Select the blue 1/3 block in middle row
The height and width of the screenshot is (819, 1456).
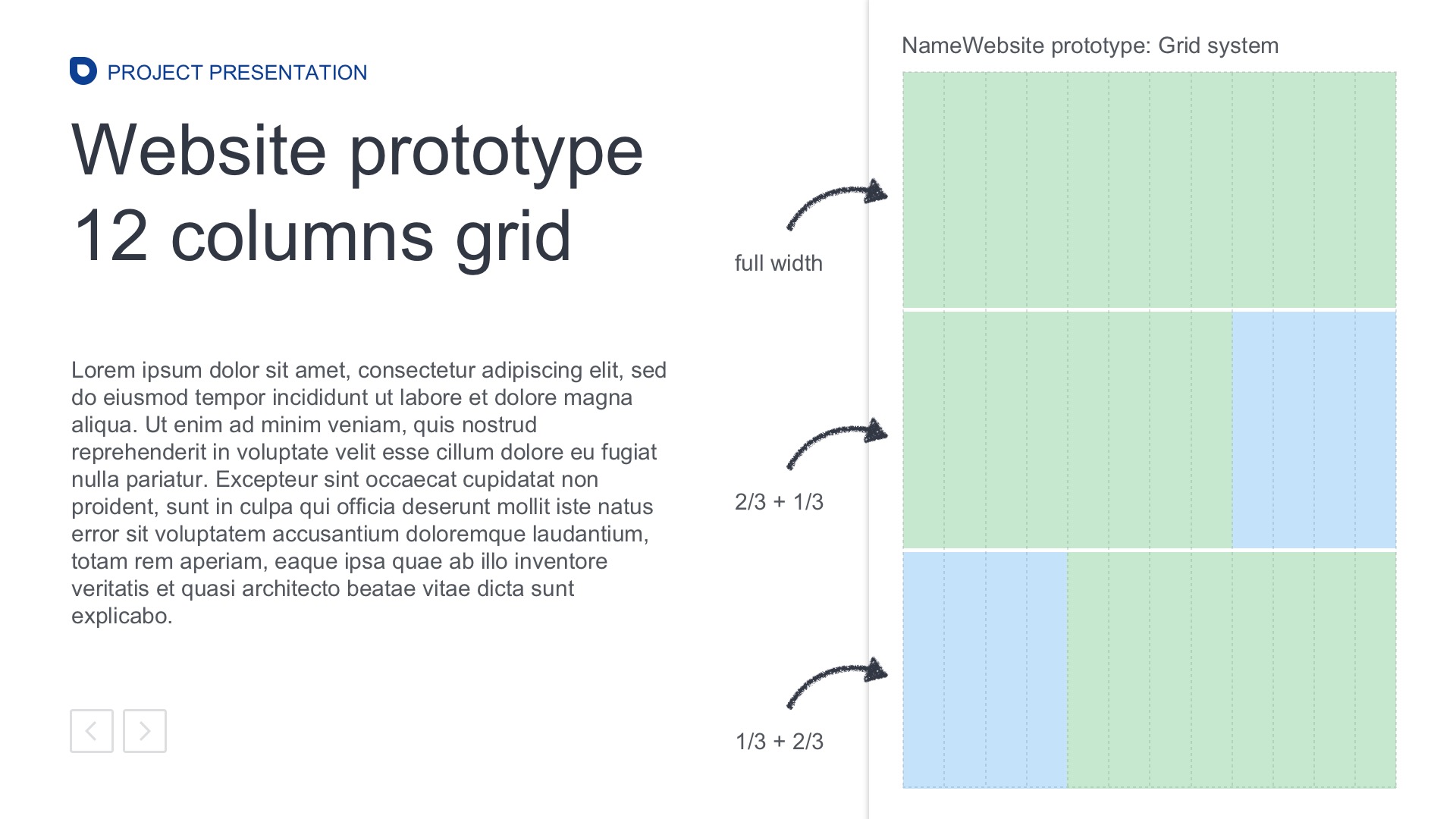1313,430
